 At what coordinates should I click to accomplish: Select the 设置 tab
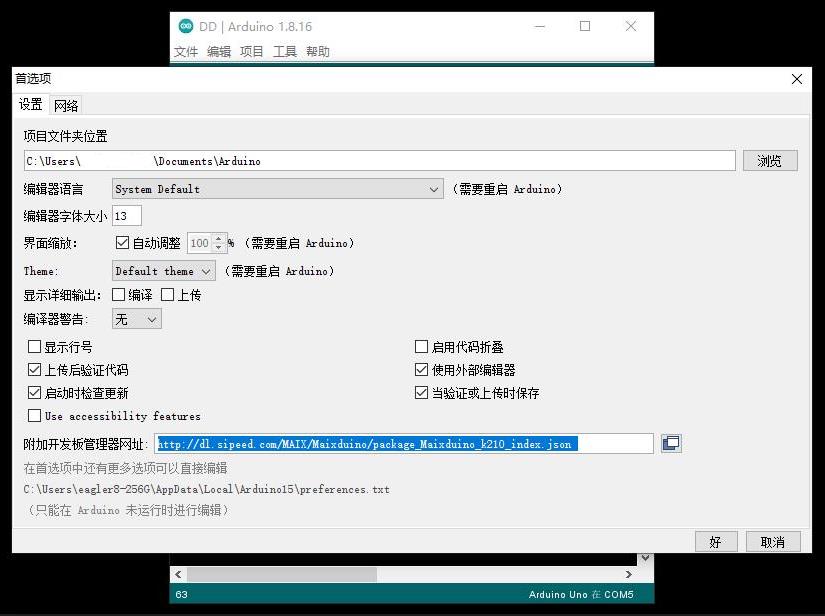[31, 104]
